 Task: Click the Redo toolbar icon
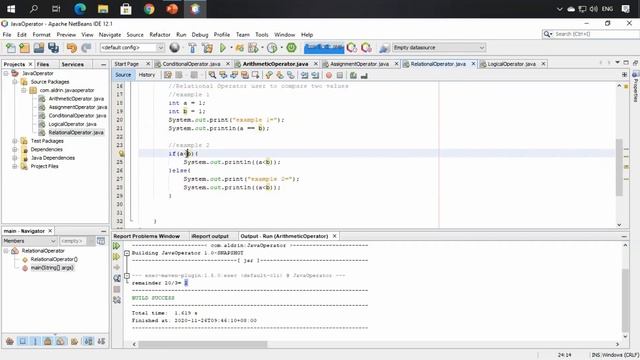pos(86,48)
